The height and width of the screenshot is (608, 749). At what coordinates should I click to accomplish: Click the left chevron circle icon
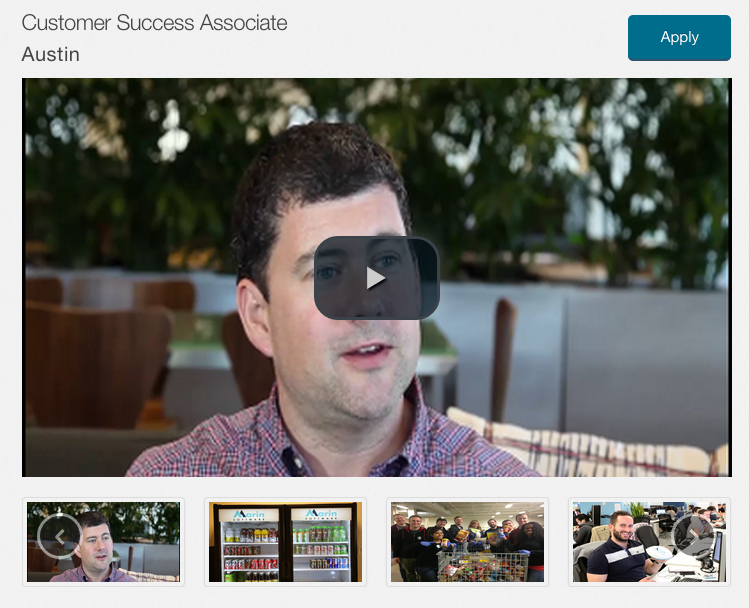(x=59, y=536)
